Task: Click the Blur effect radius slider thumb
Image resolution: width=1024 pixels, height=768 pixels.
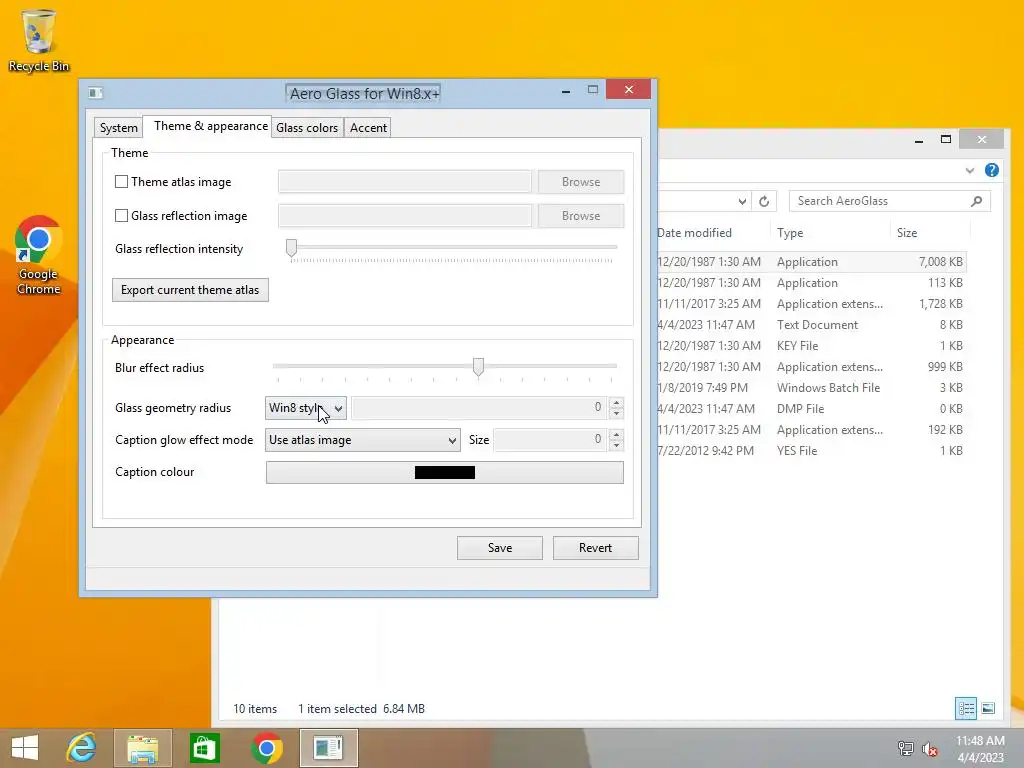Action: pos(479,367)
